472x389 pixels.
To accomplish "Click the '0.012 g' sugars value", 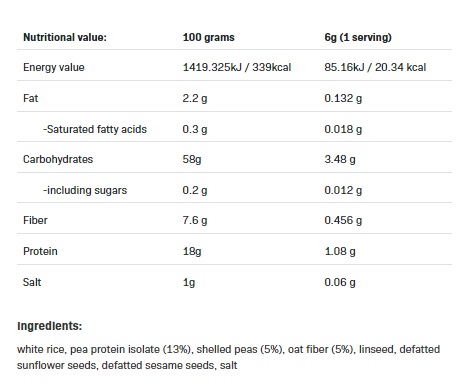I will [343, 190].
